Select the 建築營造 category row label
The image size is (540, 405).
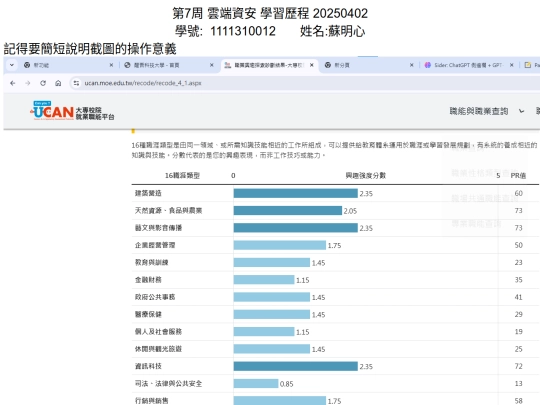click(148, 193)
